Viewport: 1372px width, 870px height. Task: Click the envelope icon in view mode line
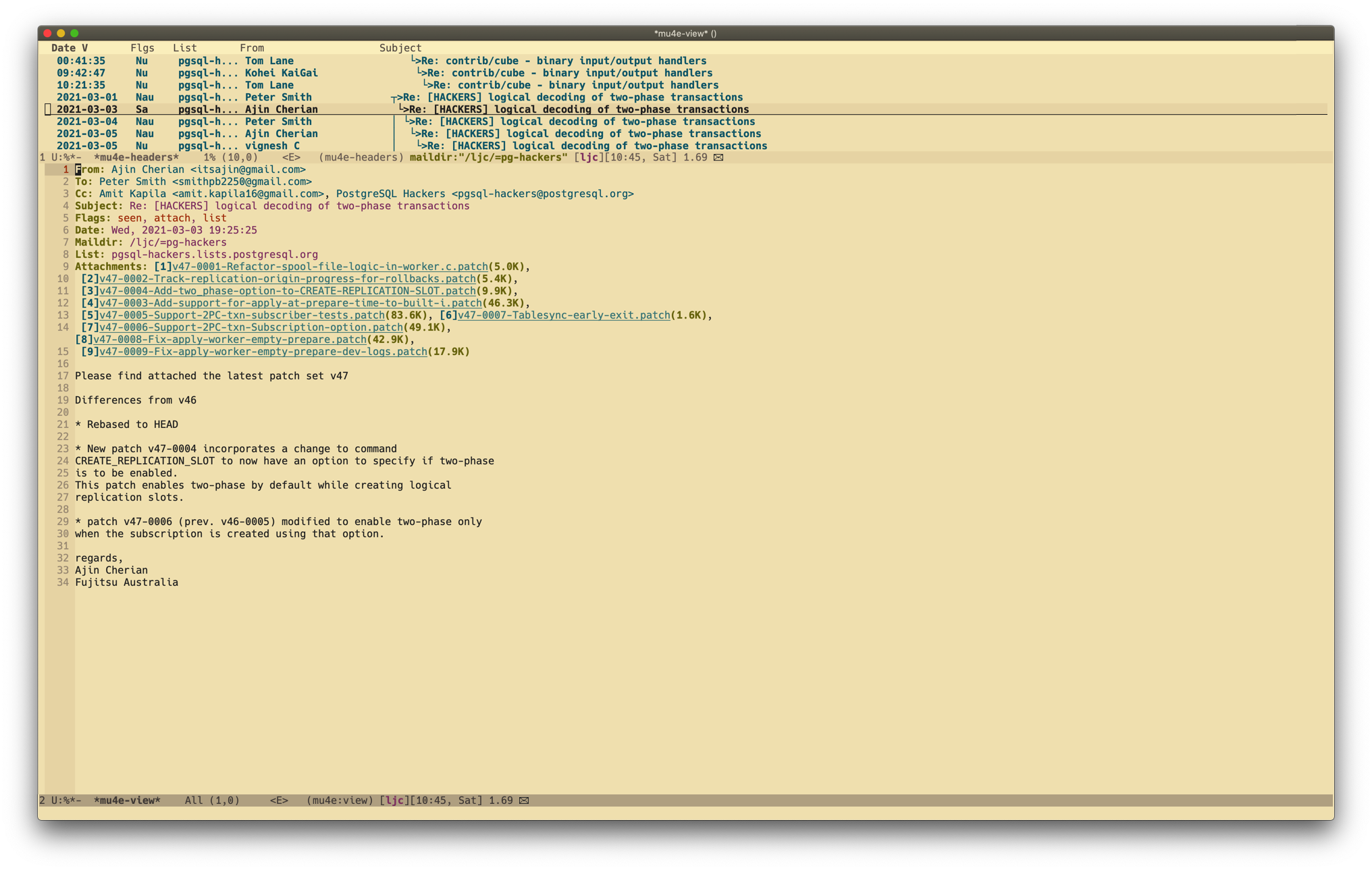pos(524,800)
